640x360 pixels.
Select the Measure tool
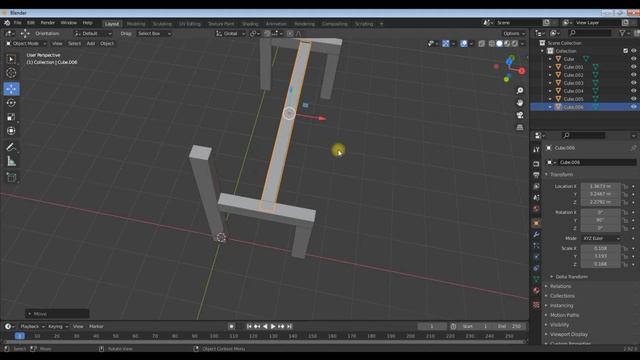tap(11, 161)
